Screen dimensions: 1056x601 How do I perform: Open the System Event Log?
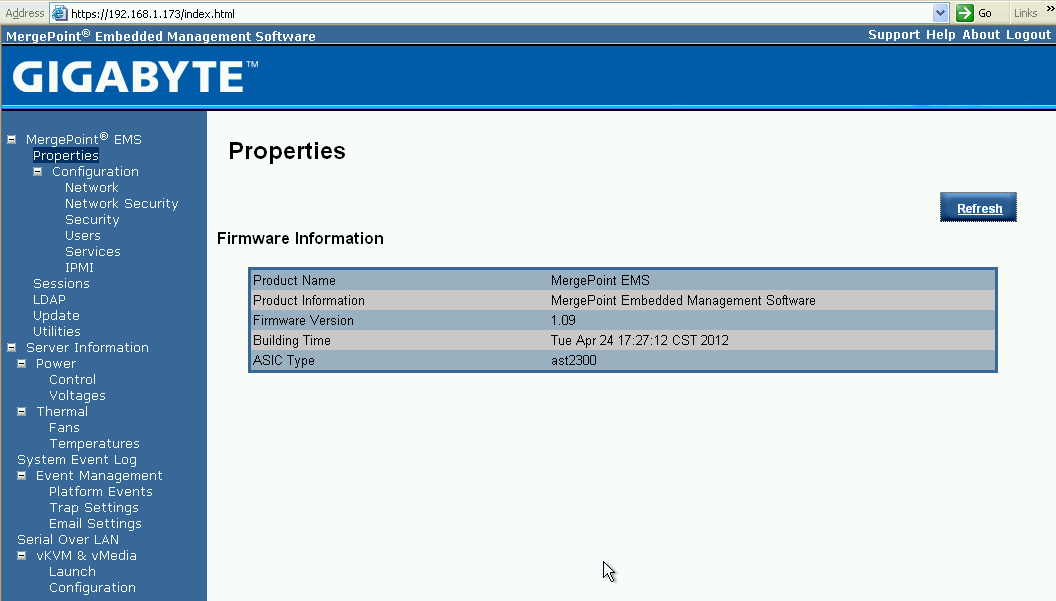[77, 460]
